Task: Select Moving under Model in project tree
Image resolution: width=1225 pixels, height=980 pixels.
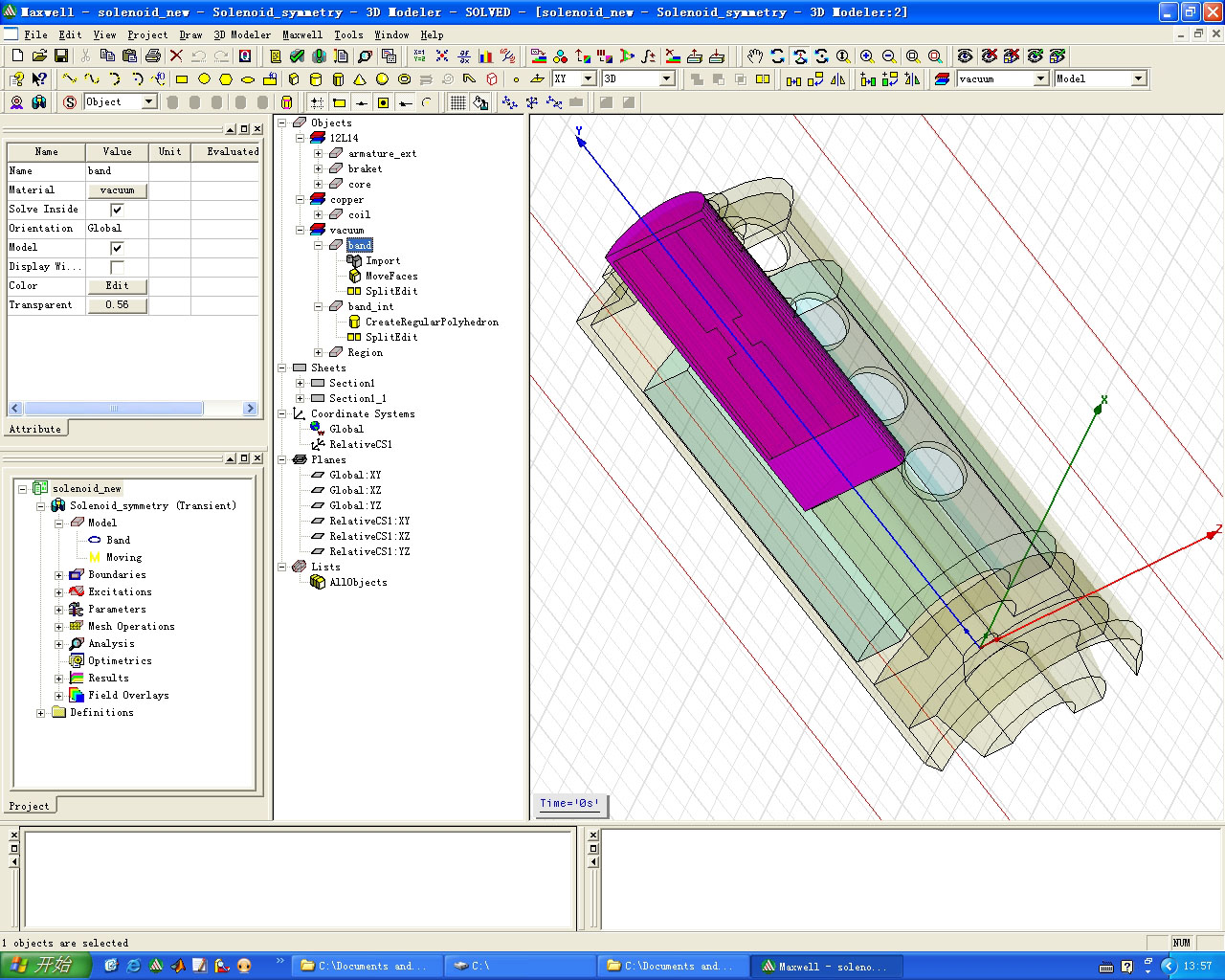Action: 124,557
